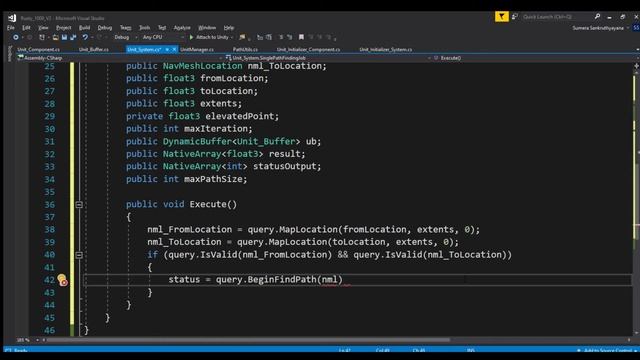This screenshot has width=640, height=360.
Task: Click the Navigate Backward toolbar icon
Action: click(16, 37)
